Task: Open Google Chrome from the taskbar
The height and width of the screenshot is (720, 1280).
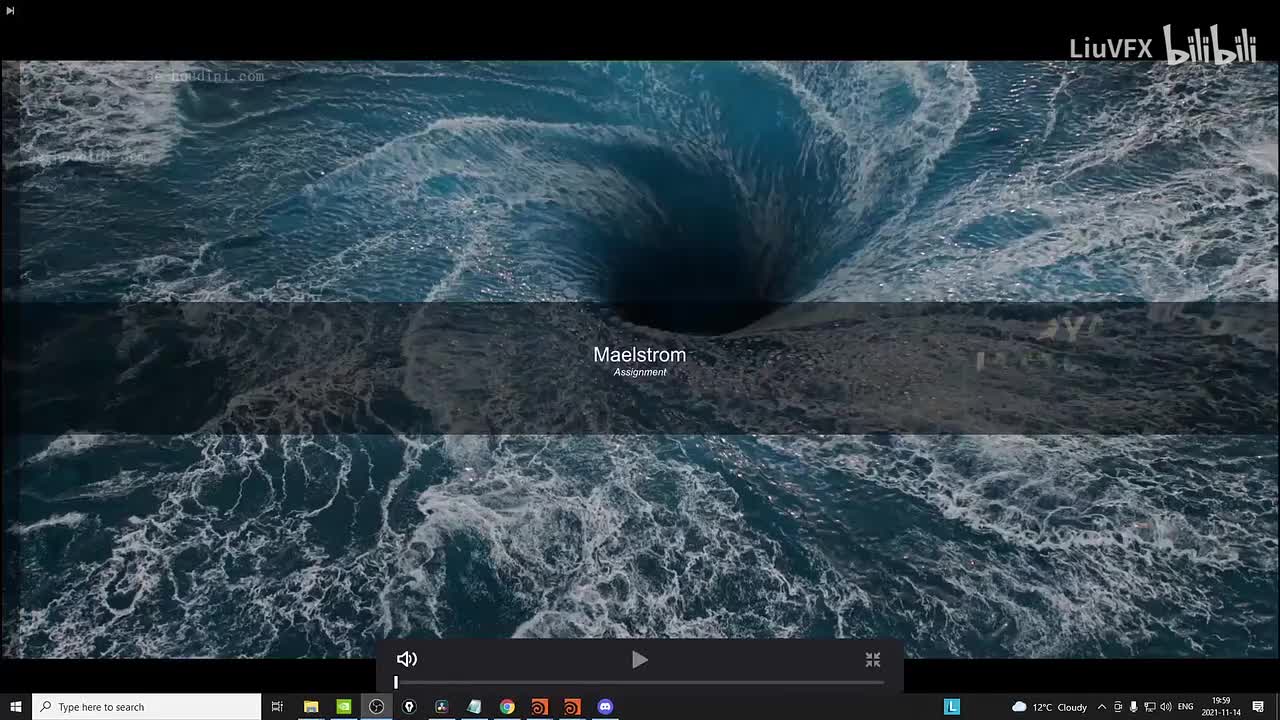Action: [x=507, y=707]
